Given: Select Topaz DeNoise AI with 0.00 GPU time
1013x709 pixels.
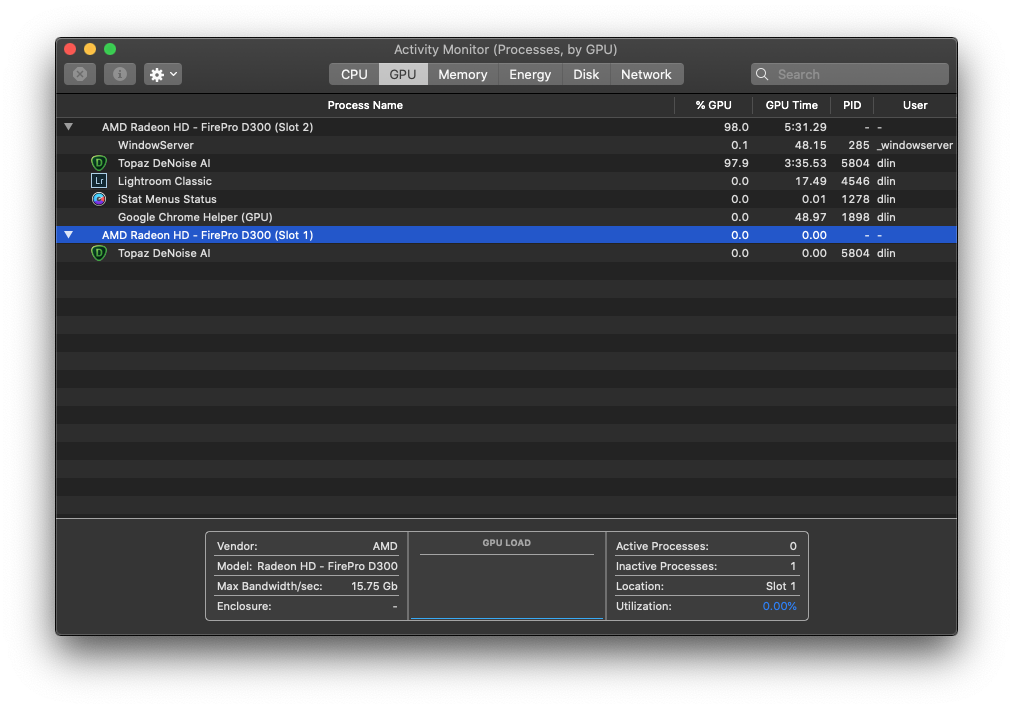Looking at the screenshot, I should coord(506,253).
